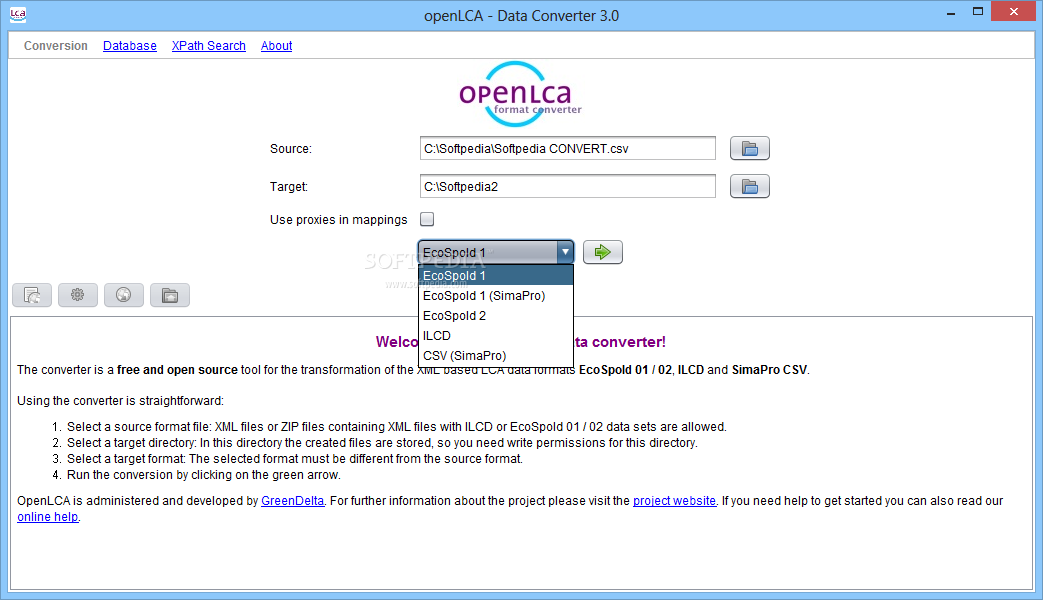Click instruction step 'Select a source format file'
1043x600 pixels.
coord(396,427)
